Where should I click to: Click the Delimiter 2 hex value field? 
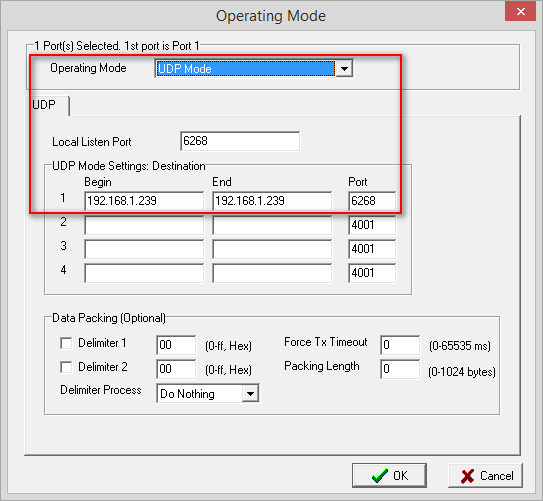coord(176,369)
